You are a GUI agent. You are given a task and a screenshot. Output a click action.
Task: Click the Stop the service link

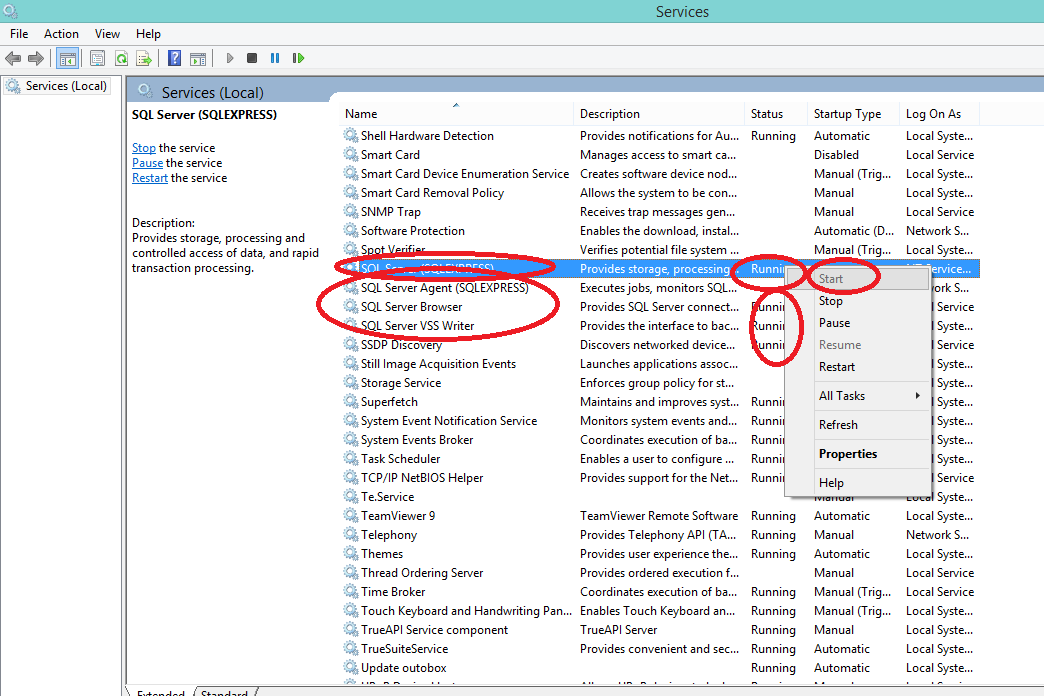pyautogui.click(x=144, y=148)
